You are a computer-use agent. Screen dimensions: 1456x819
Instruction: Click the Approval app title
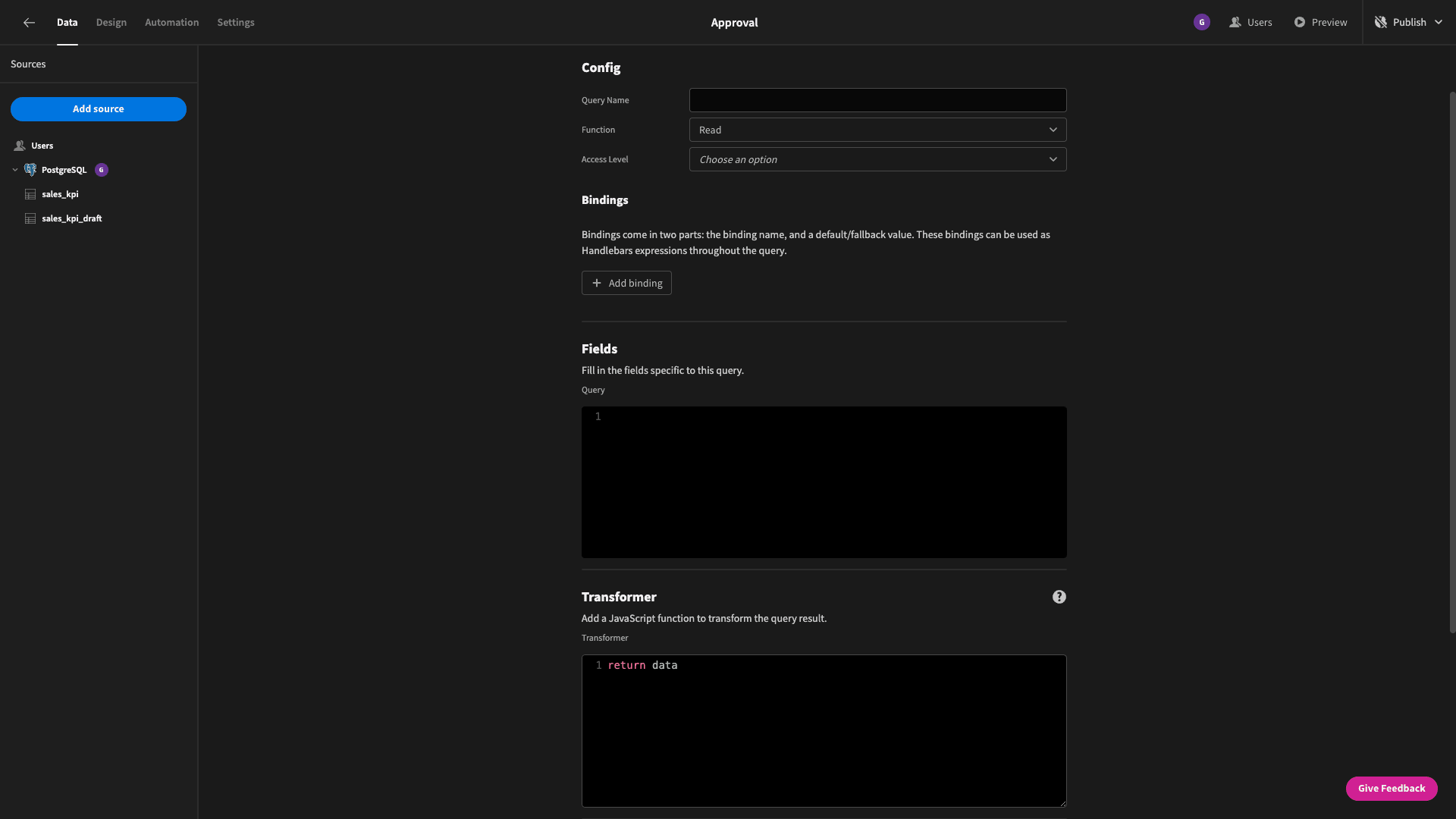click(734, 23)
